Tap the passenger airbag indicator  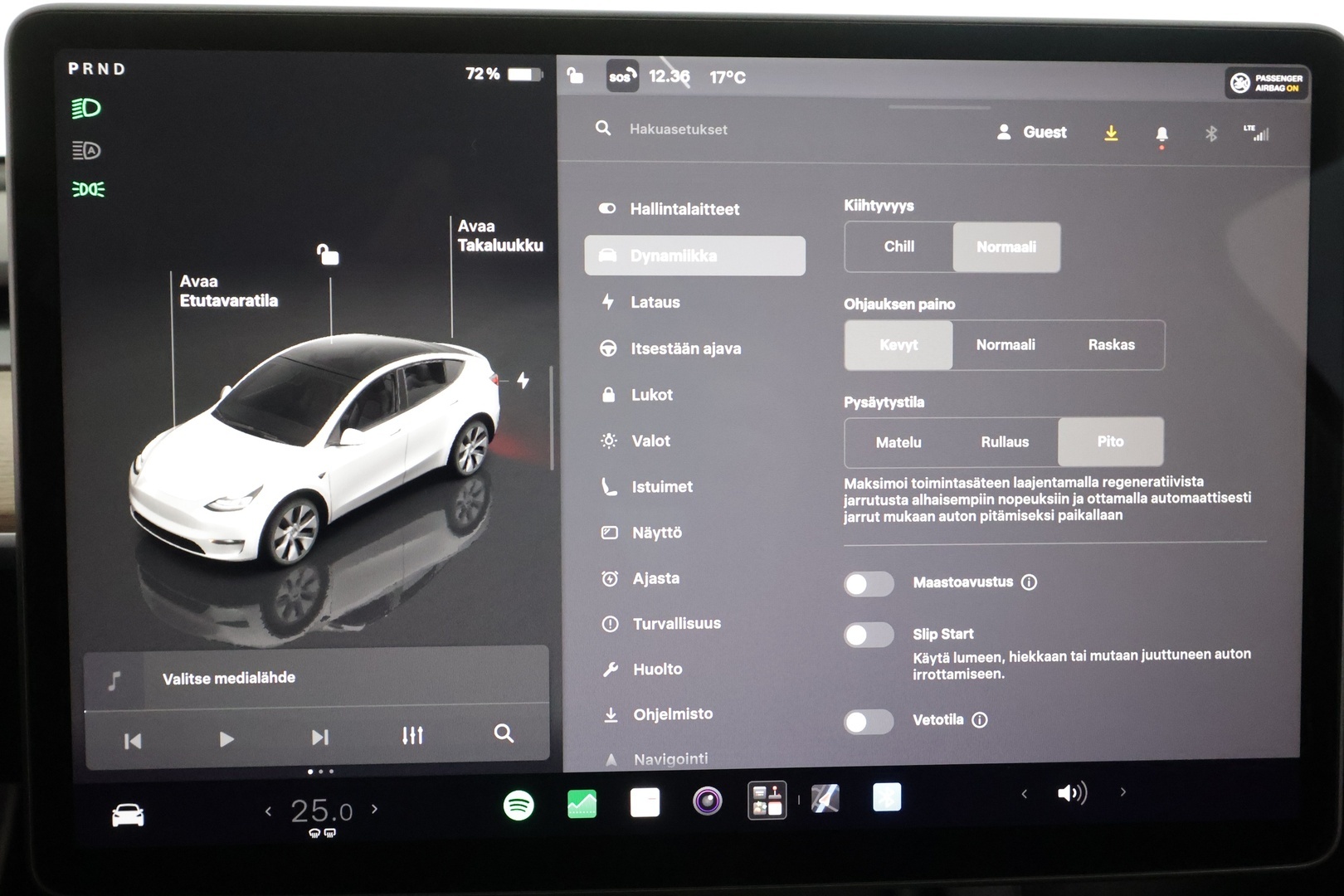point(1266,82)
